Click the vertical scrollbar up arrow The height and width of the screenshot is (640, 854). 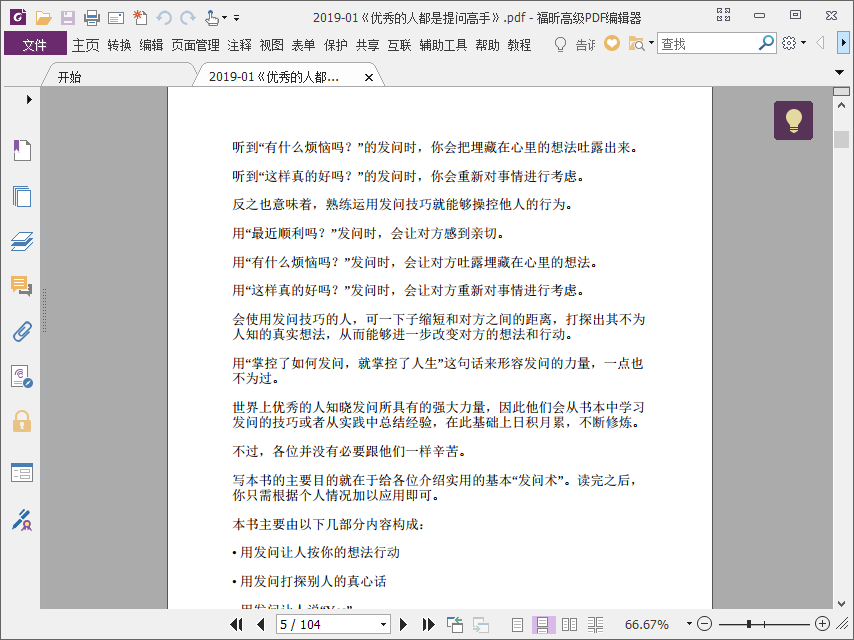pos(841,105)
